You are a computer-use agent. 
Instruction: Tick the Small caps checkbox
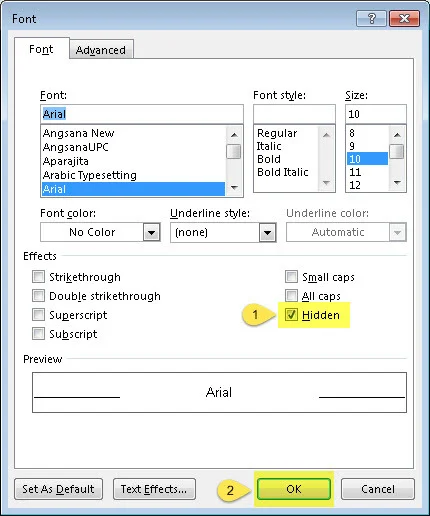click(291, 277)
